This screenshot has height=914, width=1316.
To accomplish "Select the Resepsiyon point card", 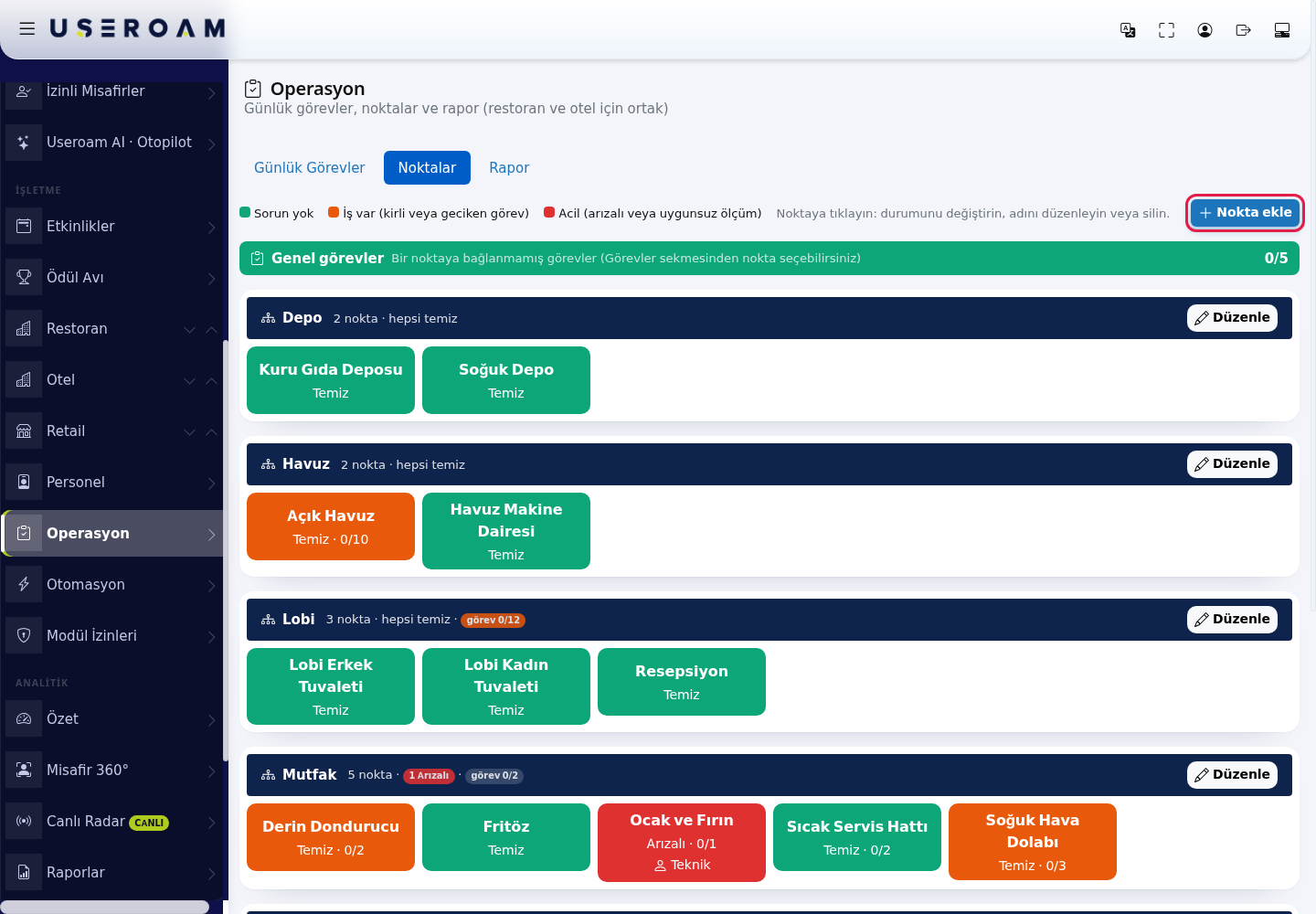I will coord(682,682).
